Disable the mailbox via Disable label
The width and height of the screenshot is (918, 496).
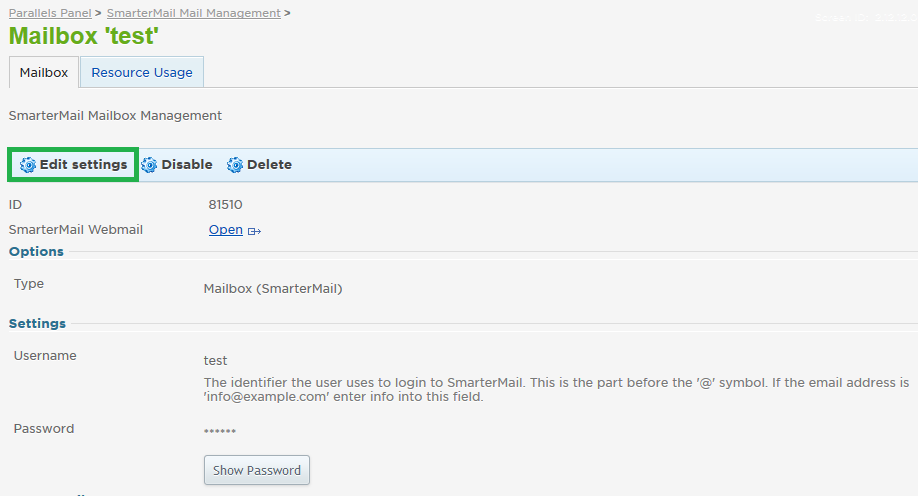pos(187,165)
